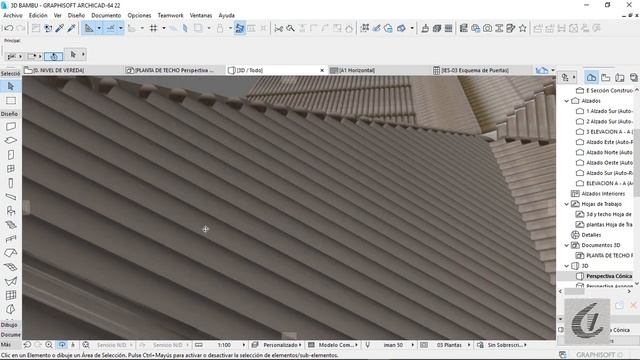
Task: Select the eyedropper pick-up parameters tool
Action: coord(60,28)
